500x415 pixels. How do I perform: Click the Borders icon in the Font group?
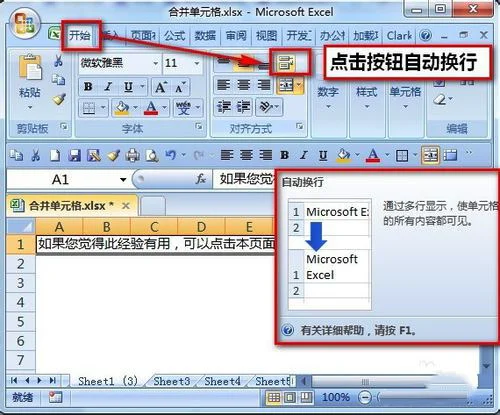coord(89,108)
